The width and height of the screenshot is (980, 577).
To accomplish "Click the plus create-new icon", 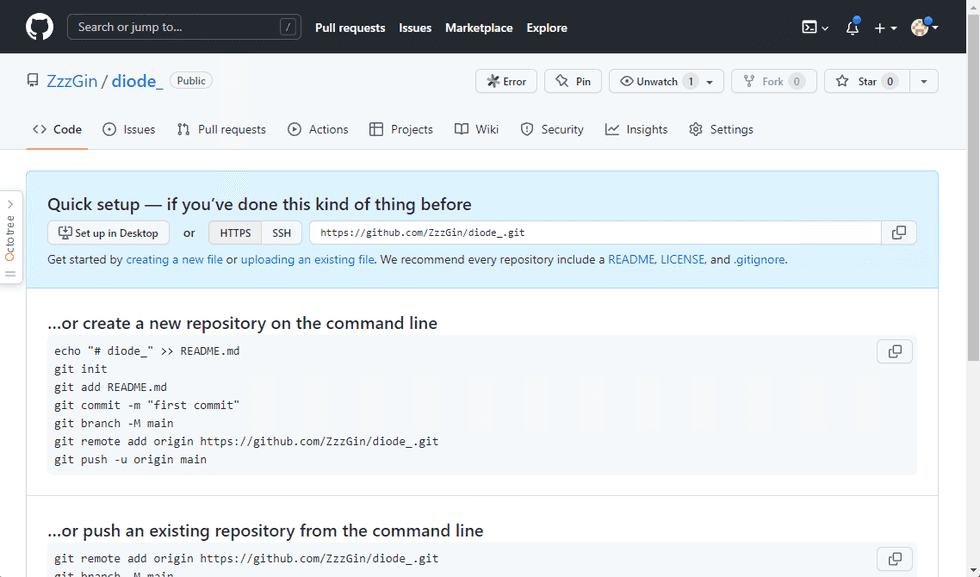I will (879, 28).
